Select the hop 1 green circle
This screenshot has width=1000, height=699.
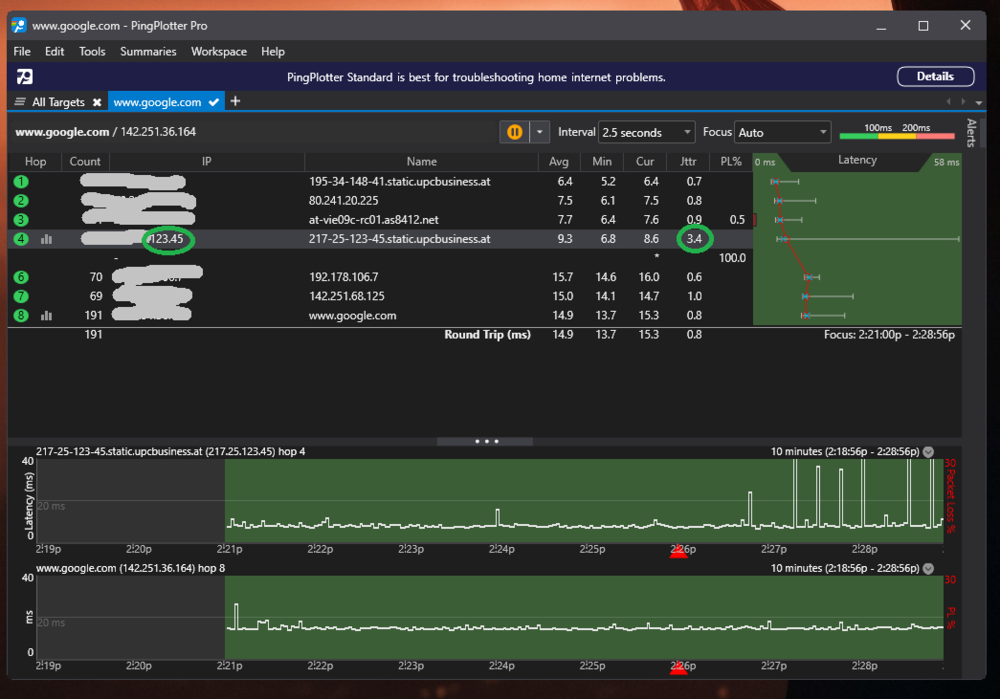tap(21, 182)
